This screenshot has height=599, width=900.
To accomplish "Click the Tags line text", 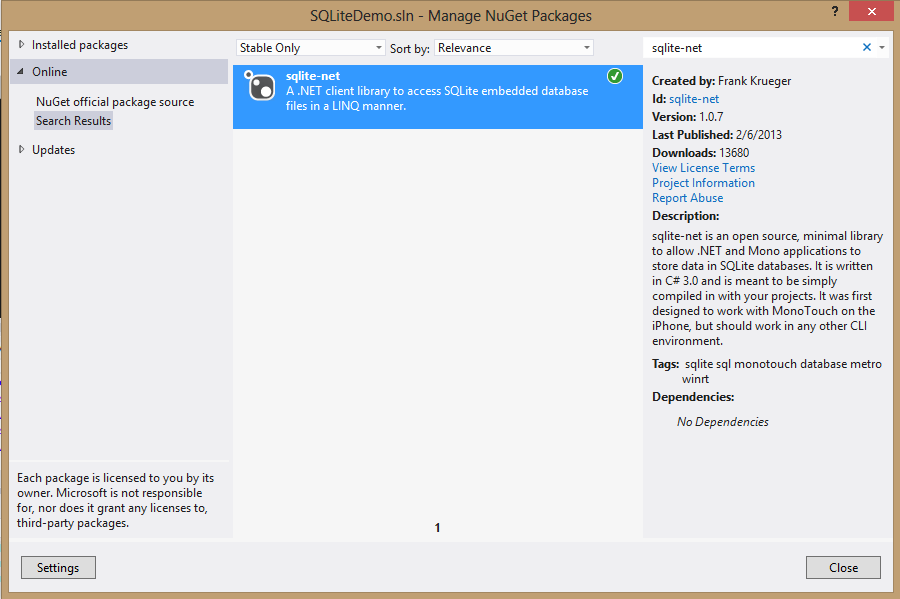I will point(766,371).
